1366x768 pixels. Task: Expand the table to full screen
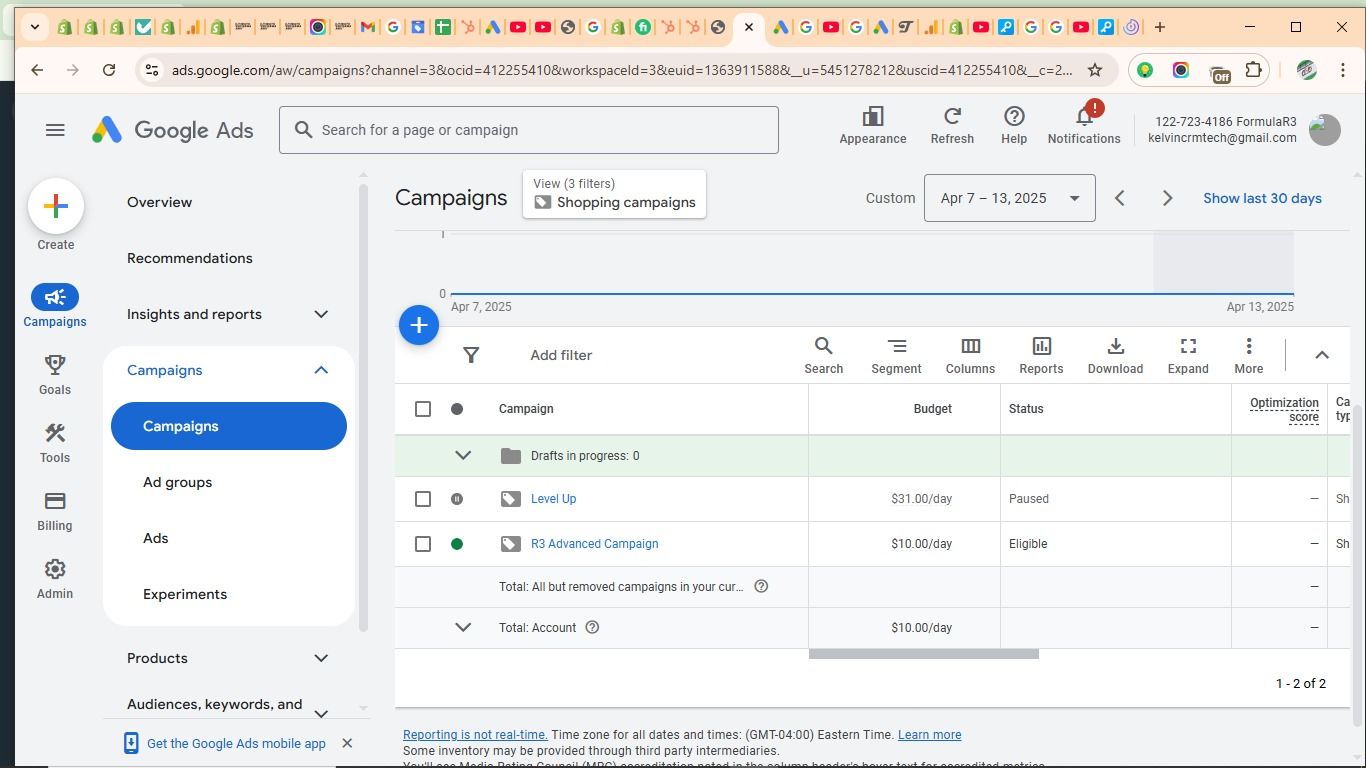point(1188,355)
